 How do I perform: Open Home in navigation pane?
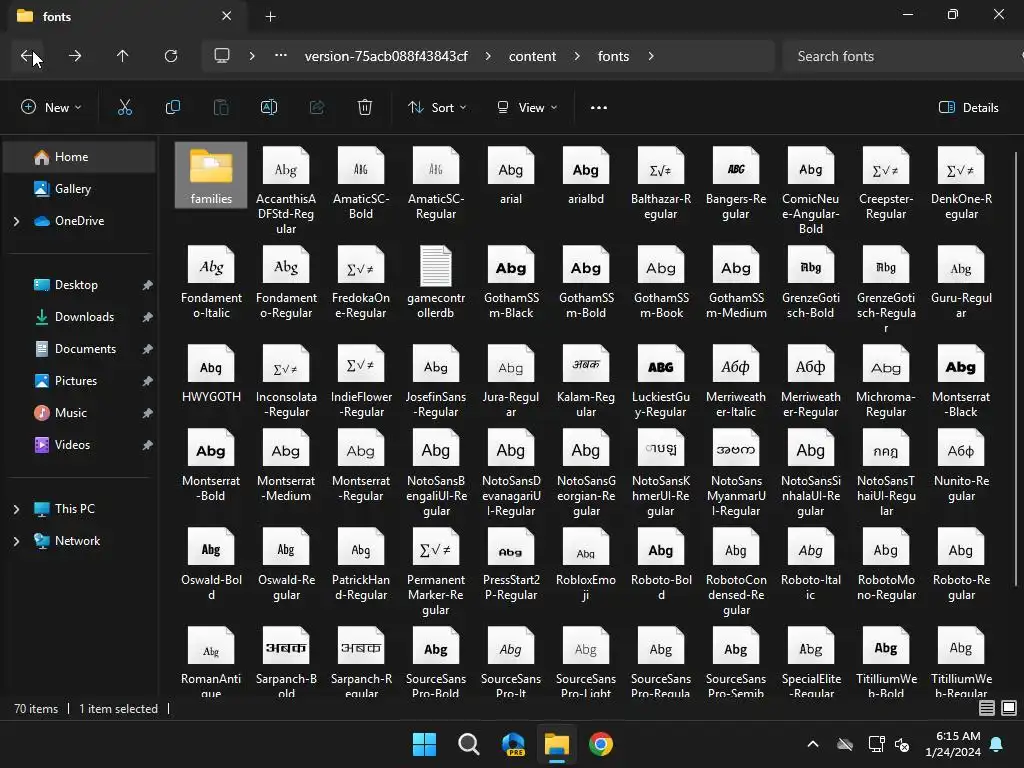[80, 157]
